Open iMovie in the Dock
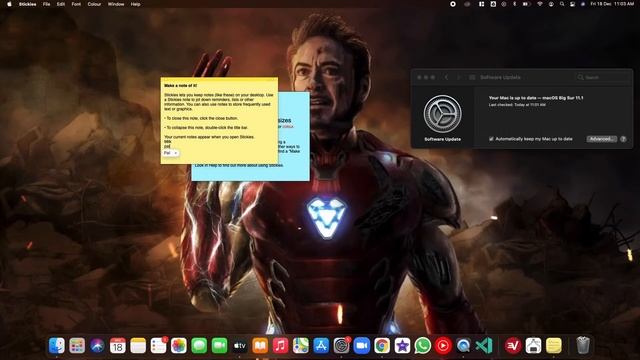The image size is (640, 360). point(402,346)
